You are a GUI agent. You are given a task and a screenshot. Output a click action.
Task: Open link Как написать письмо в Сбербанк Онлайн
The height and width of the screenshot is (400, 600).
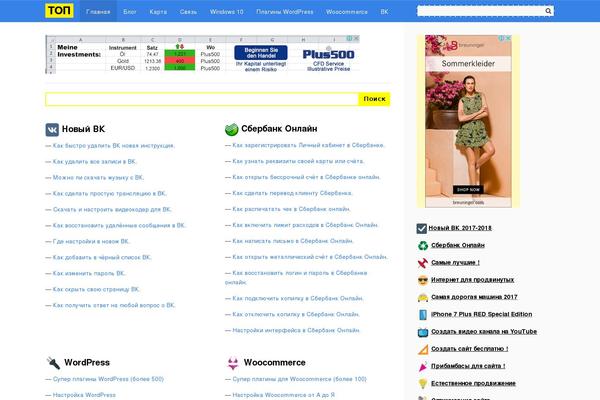coord(293,241)
